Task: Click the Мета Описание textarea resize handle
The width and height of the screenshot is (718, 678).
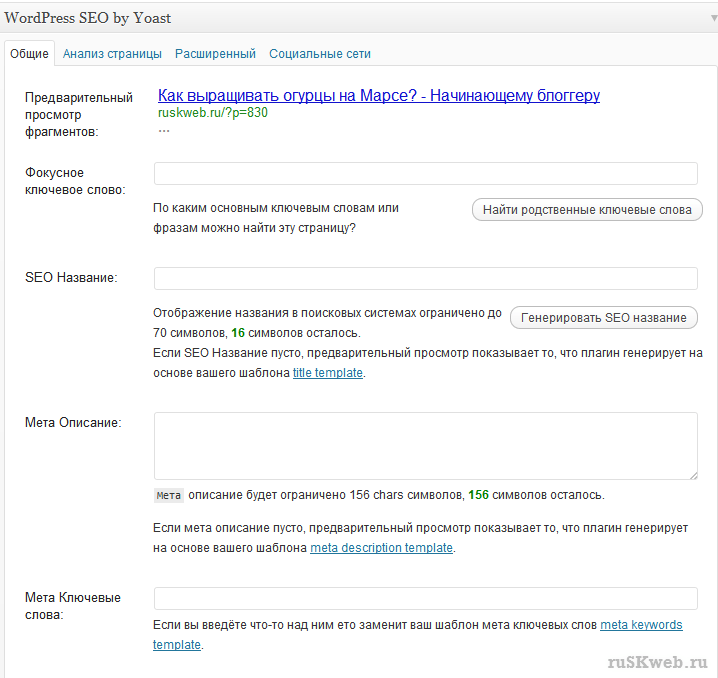Action: [x=692, y=474]
